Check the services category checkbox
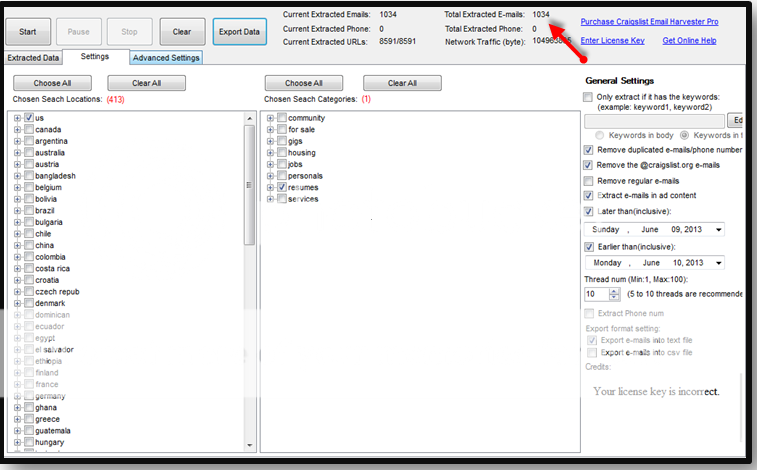757x470 pixels. pos(282,198)
